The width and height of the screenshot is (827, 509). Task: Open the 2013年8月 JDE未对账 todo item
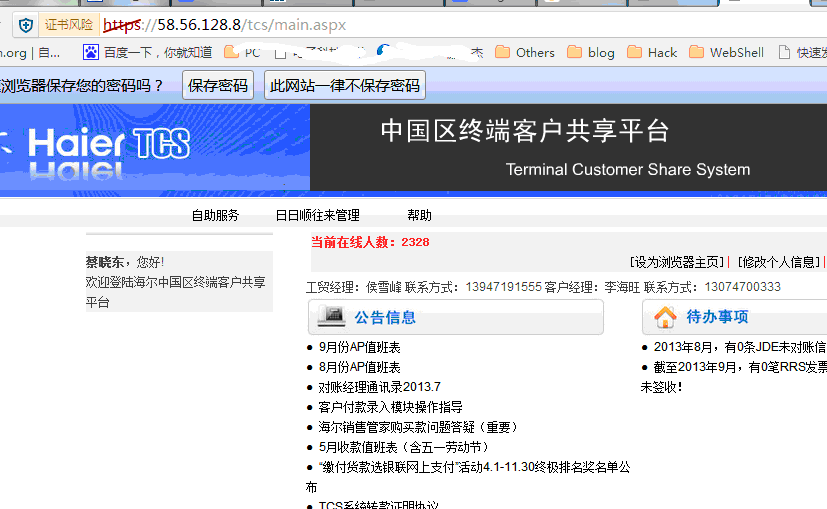click(740, 347)
